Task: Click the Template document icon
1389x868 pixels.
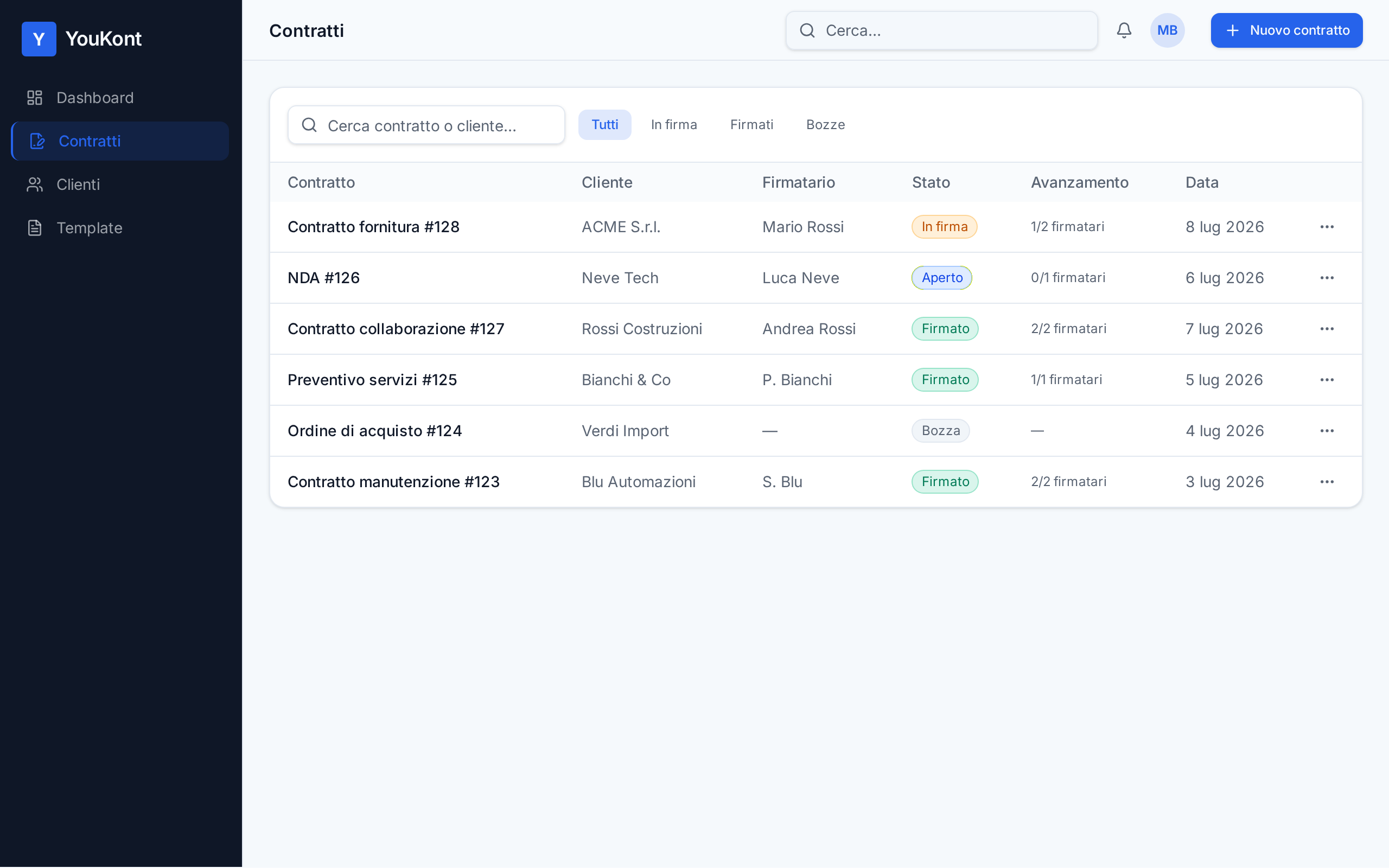Action: pos(35,228)
